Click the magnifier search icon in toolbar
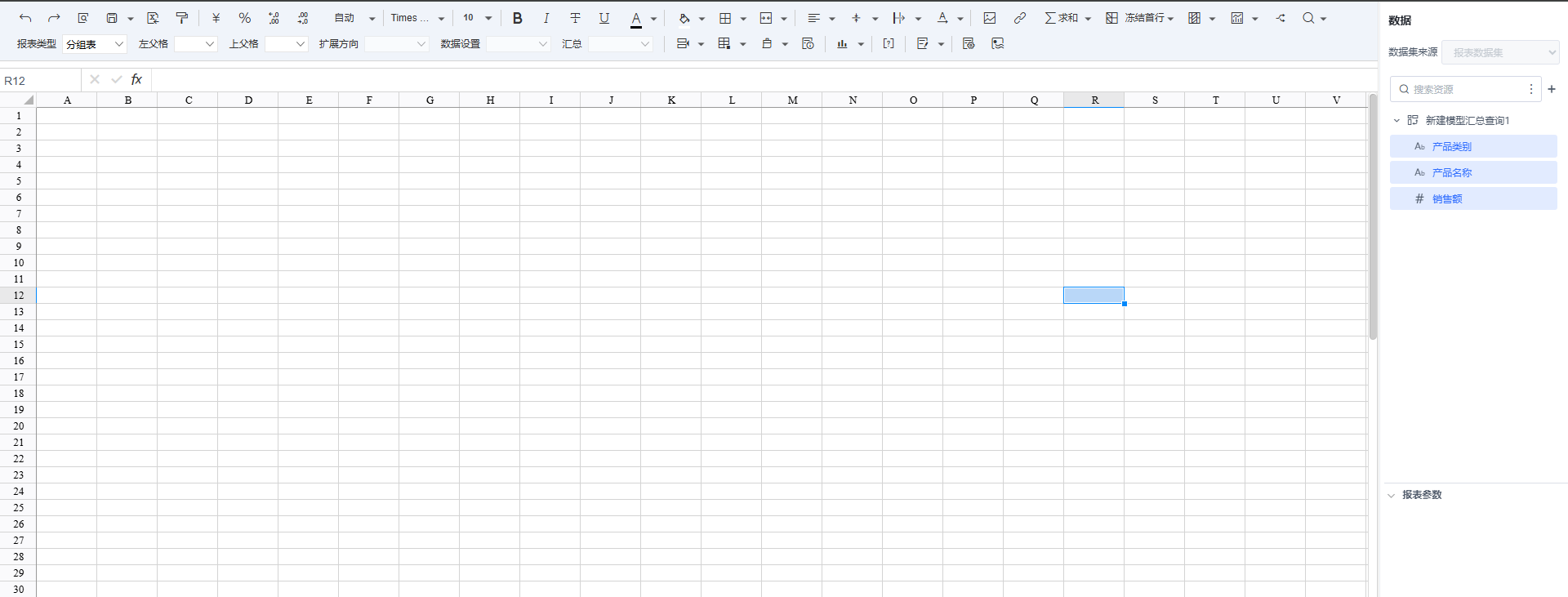 [x=1308, y=18]
